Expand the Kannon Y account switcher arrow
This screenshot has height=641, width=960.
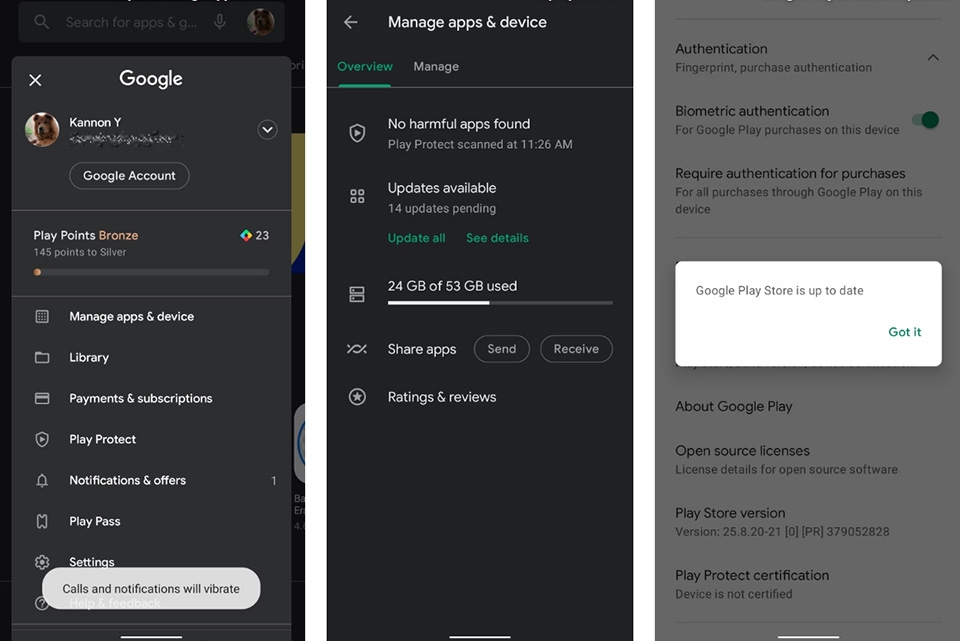(267, 130)
